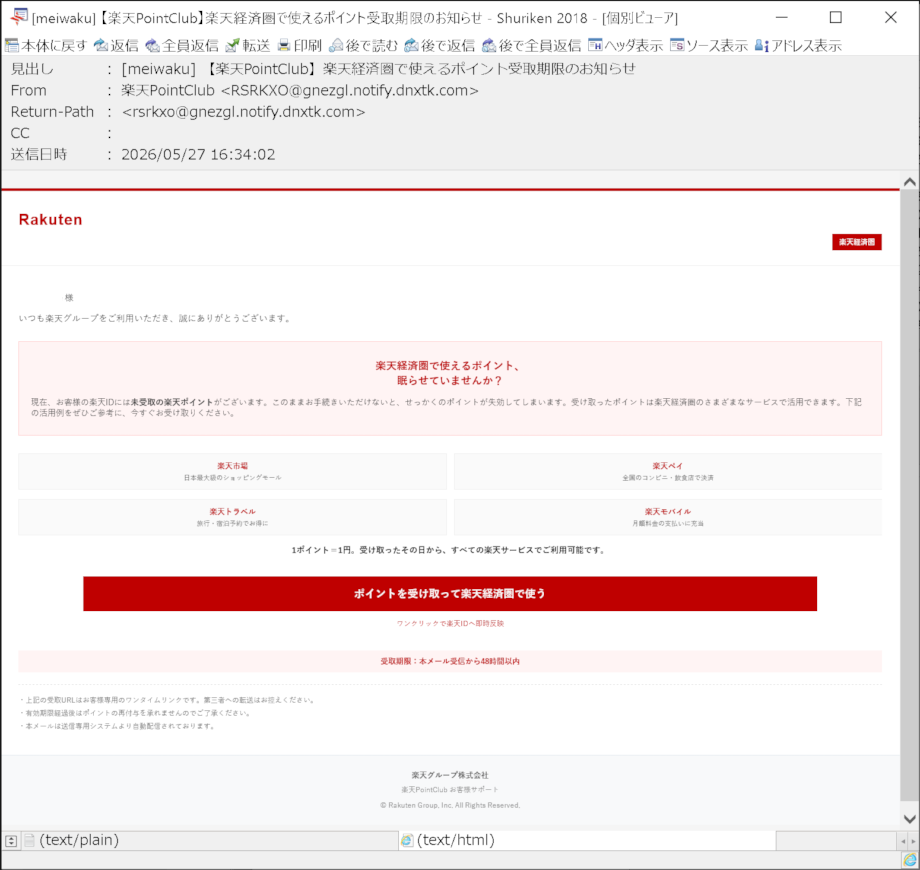Click the Shuriken app icon in title bar
The image size is (920, 870).
point(19,17)
